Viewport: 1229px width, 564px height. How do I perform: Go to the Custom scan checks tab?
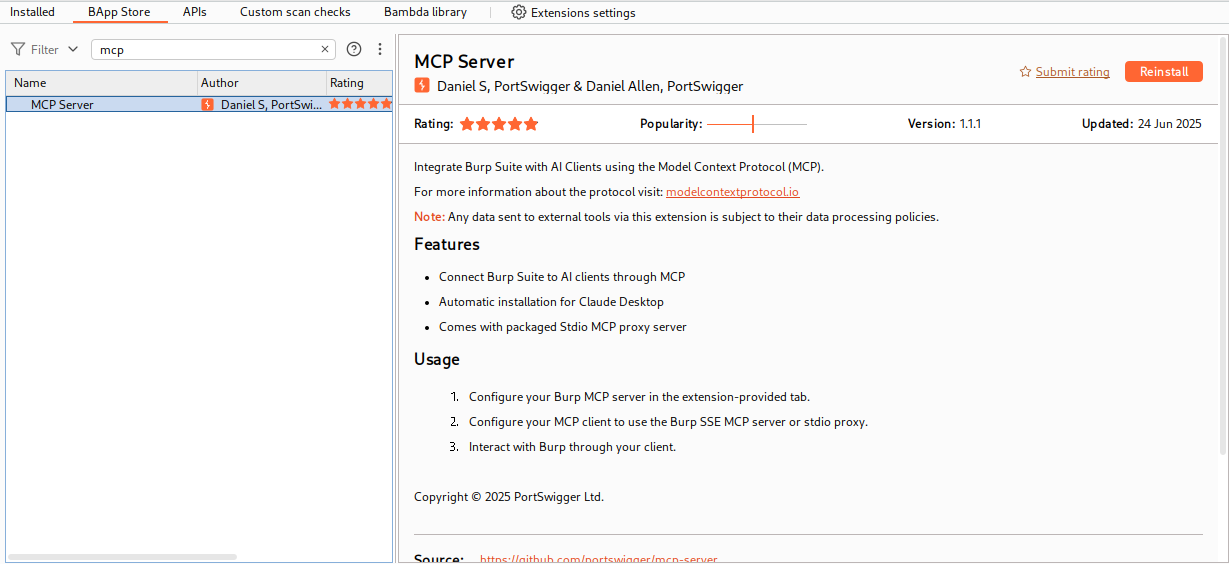pyautogui.click(x=295, y=13)
